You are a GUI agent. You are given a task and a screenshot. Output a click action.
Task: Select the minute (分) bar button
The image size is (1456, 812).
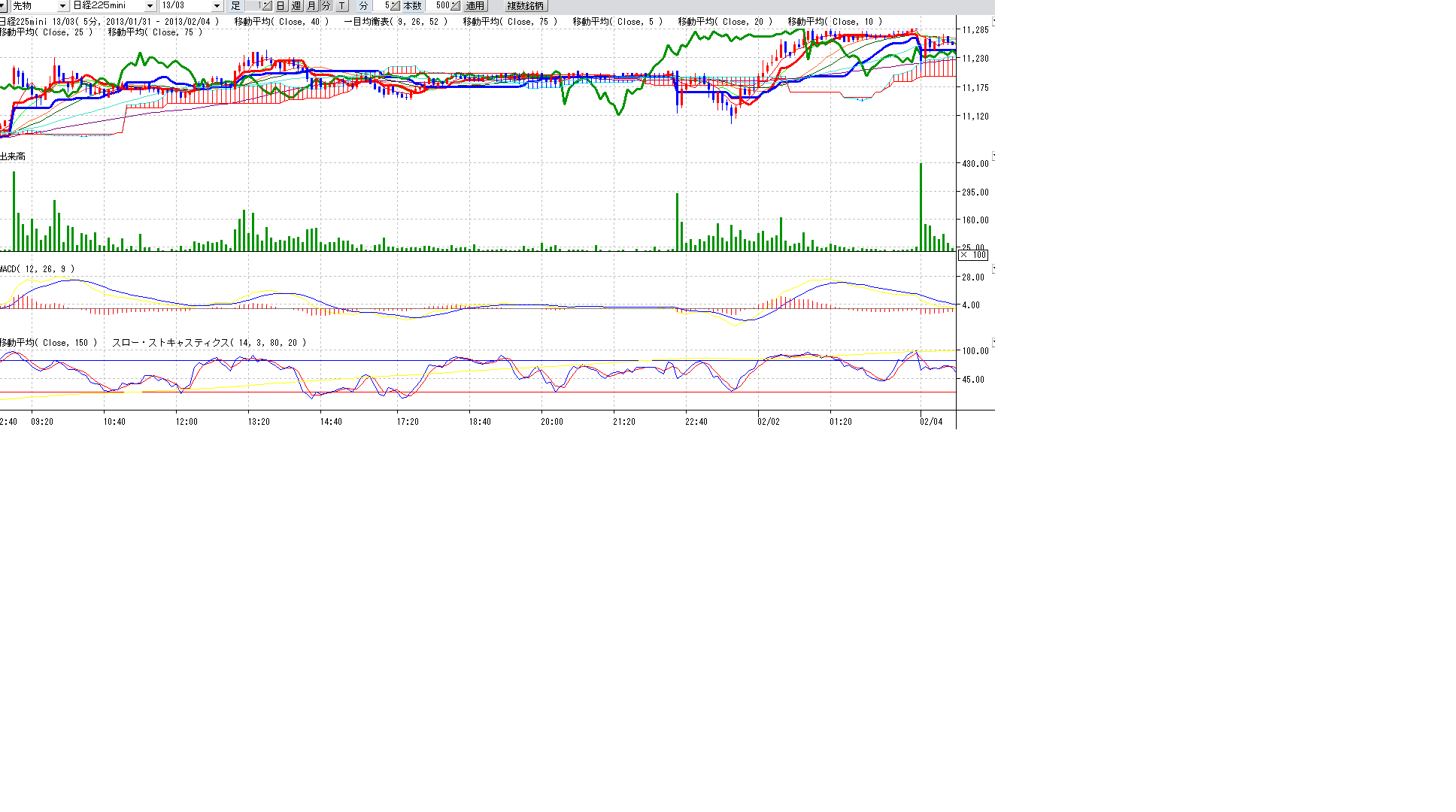326,6
